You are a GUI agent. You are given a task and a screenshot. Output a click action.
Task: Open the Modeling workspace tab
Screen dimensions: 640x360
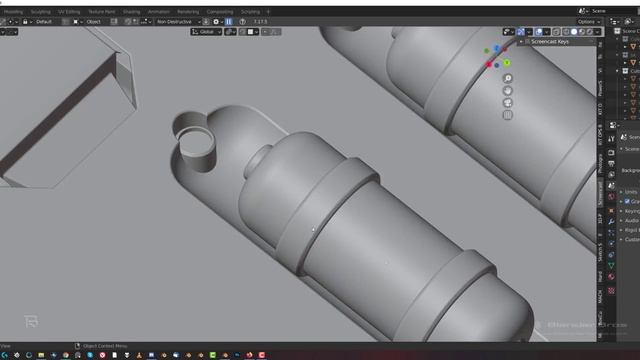coord(13,12)
